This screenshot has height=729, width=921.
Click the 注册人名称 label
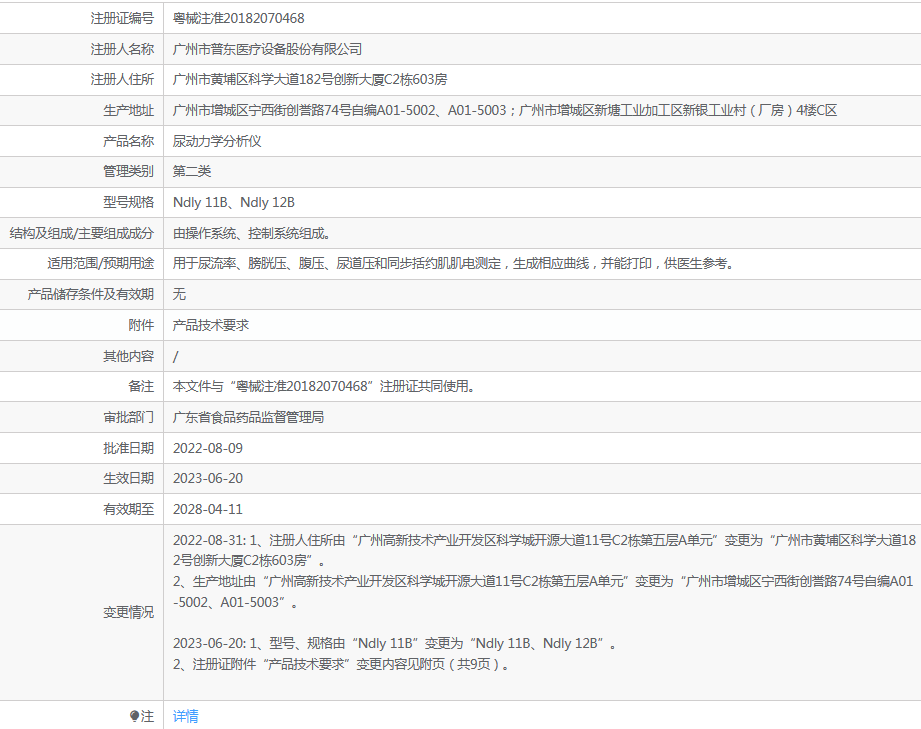click(x=122, y=49)
